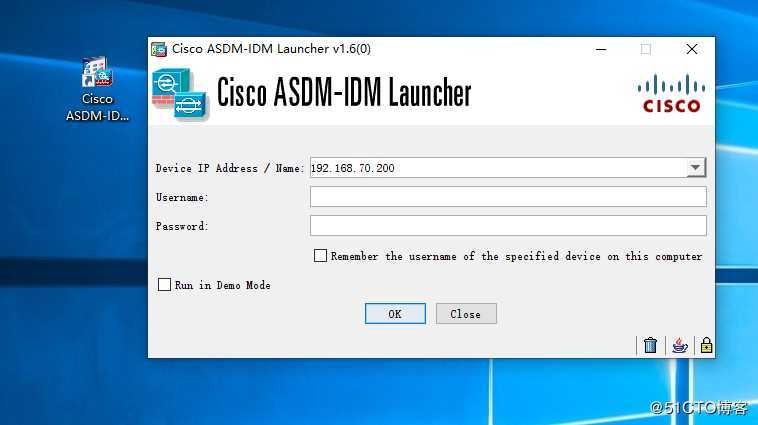Open the Java console coffee cup icon

680,345
